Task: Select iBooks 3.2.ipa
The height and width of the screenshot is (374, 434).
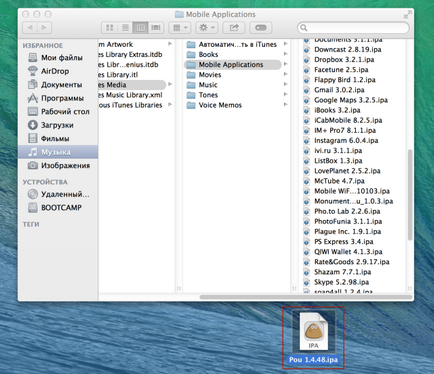Action: click(x=337, y=110)
